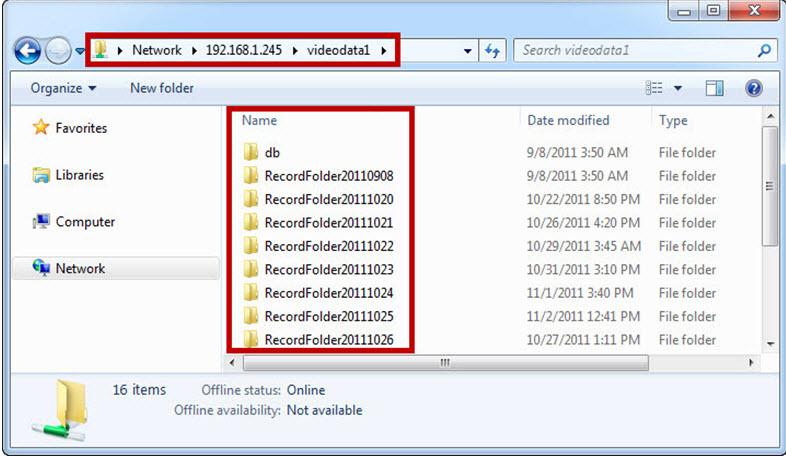Screen dimensions: 786x456
Task: Select the name RecordFolder20111022
Action: point(329,246)
